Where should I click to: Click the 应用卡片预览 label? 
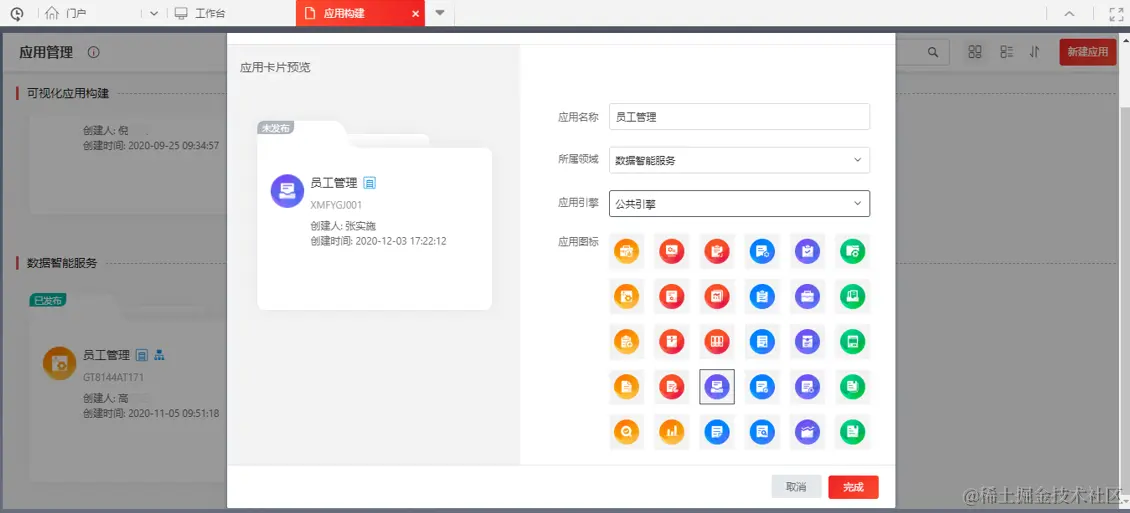(275, 68)
